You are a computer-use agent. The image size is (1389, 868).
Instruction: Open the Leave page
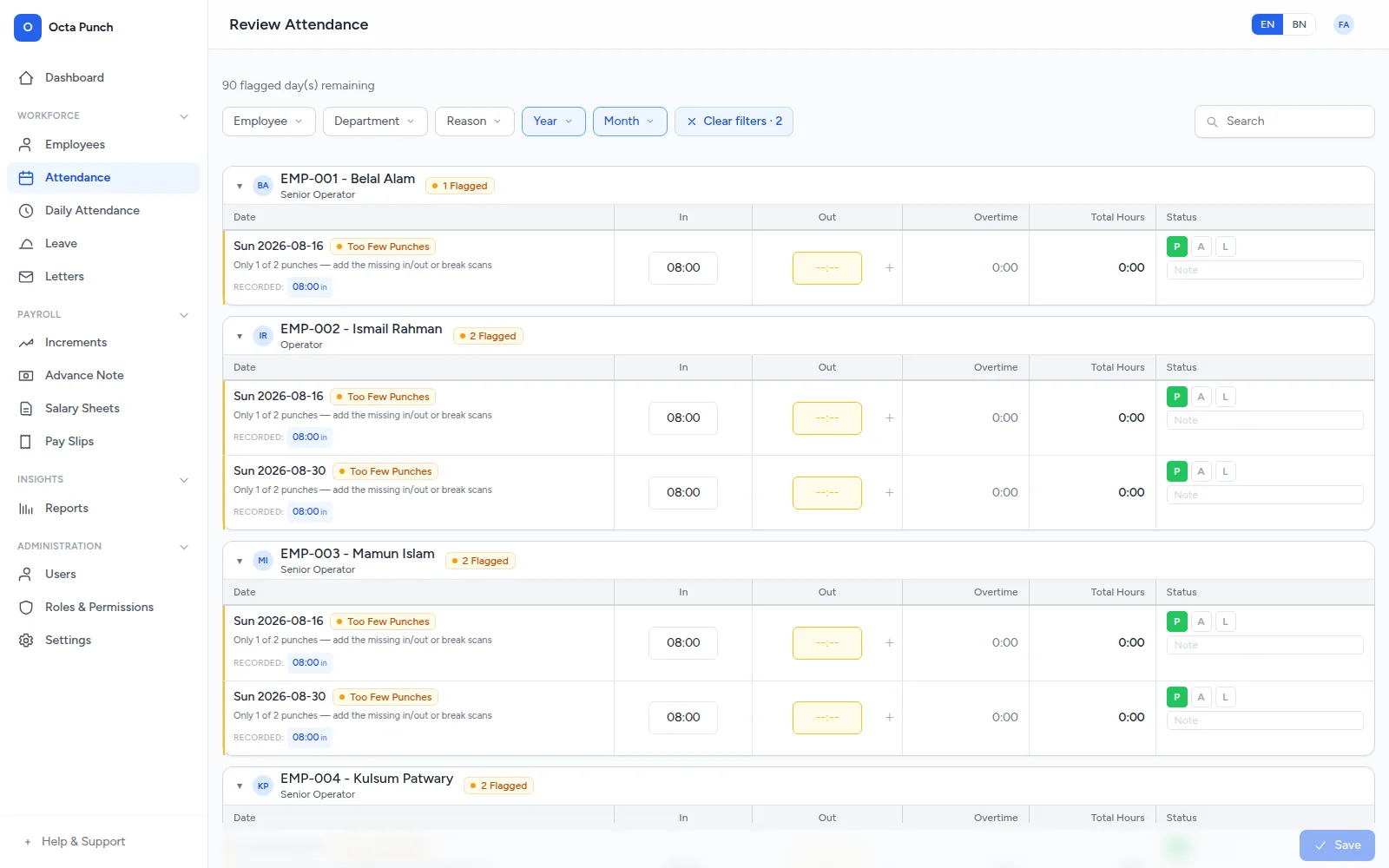pyautogui.click(x=103, y=243)
